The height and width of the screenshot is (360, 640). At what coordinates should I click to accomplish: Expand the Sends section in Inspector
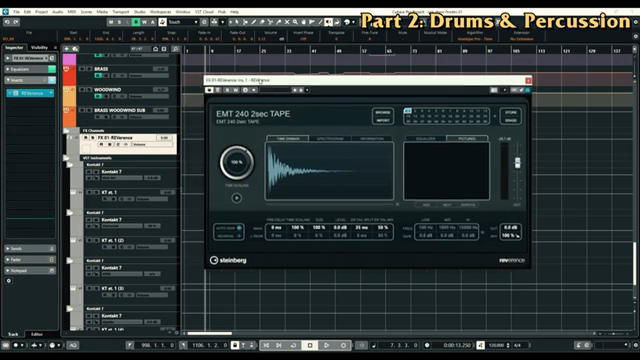8,249
